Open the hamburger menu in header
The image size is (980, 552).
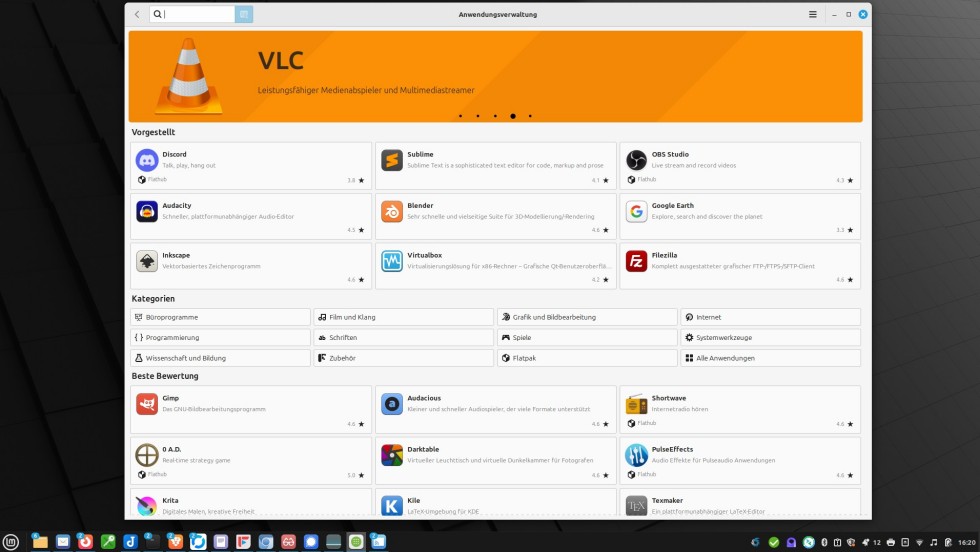[x=813, y=14]
